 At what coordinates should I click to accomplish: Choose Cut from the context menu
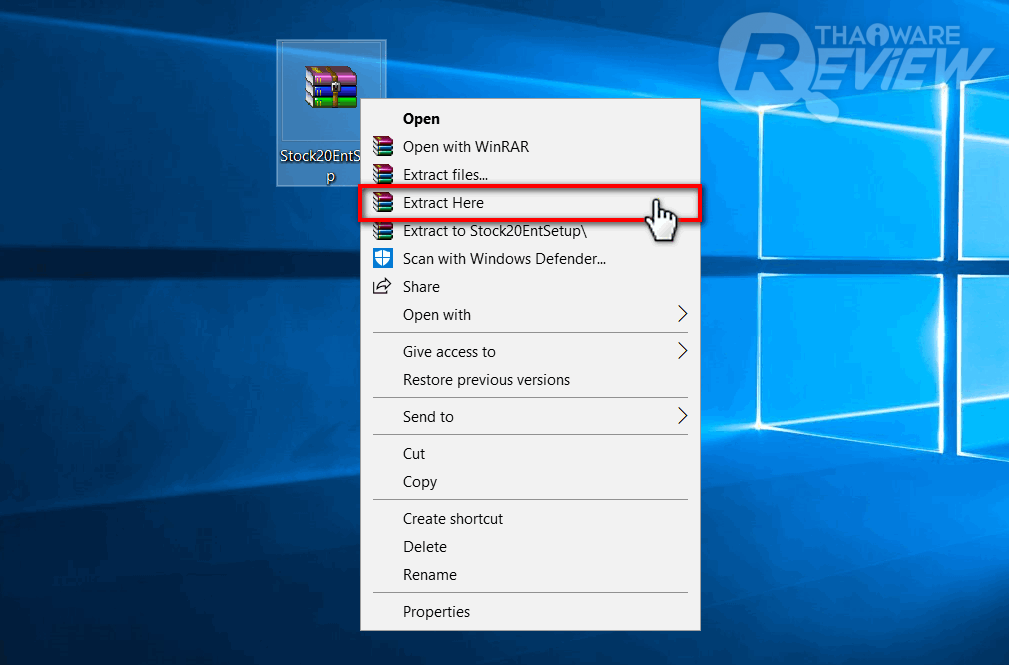coord(530,454)
